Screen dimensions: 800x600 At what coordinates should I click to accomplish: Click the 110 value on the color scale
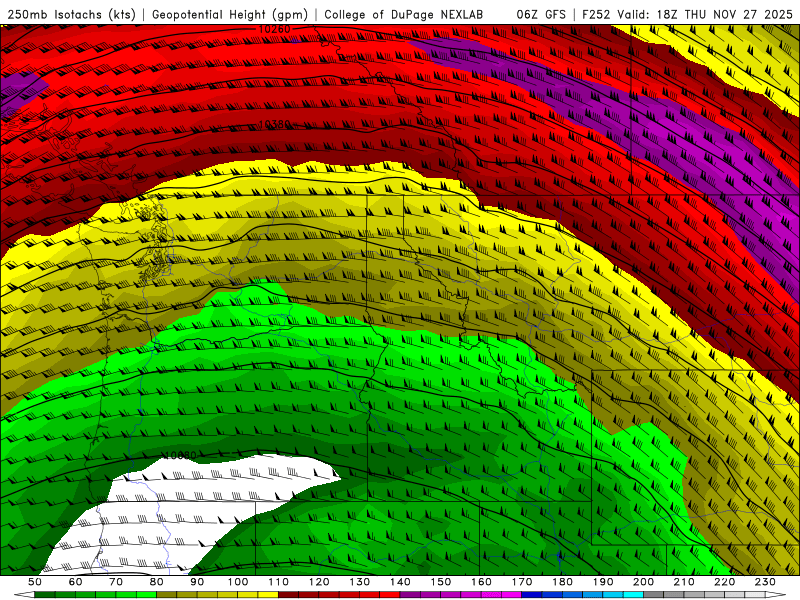point(278,582)
